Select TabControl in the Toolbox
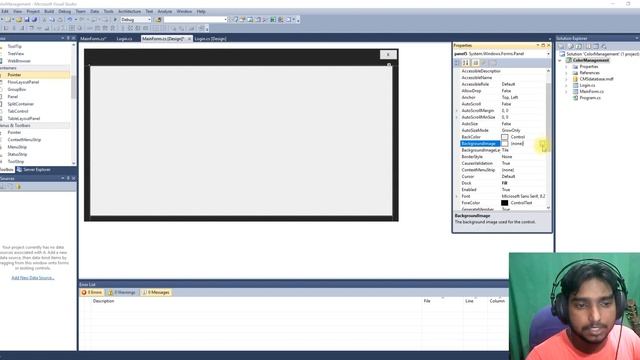 coord(18,111)
